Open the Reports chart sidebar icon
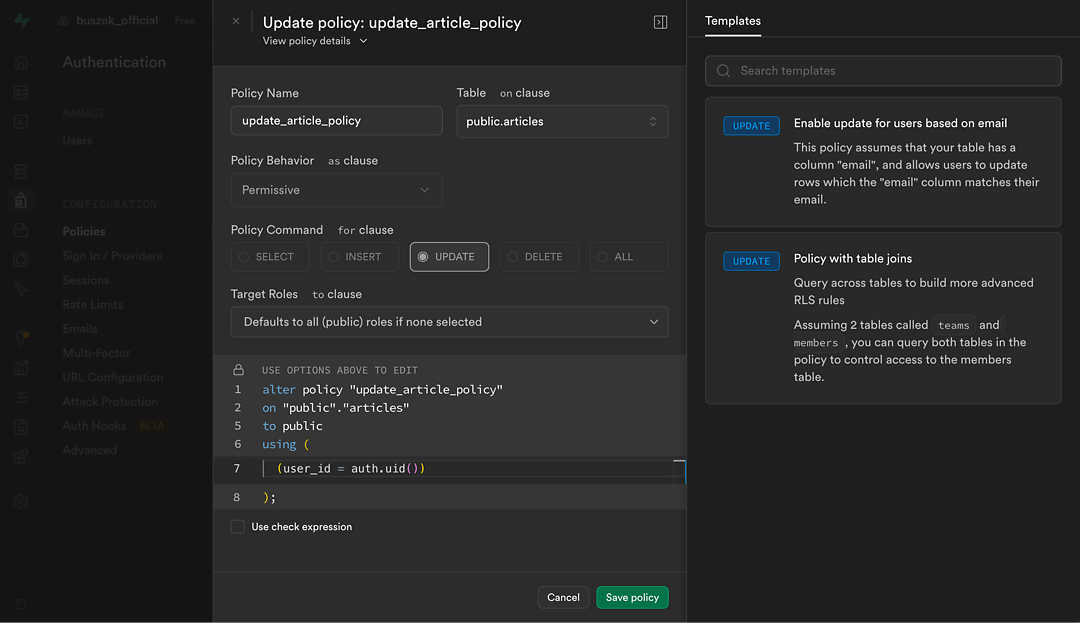The image size is (1080, 623). (21, 368)
